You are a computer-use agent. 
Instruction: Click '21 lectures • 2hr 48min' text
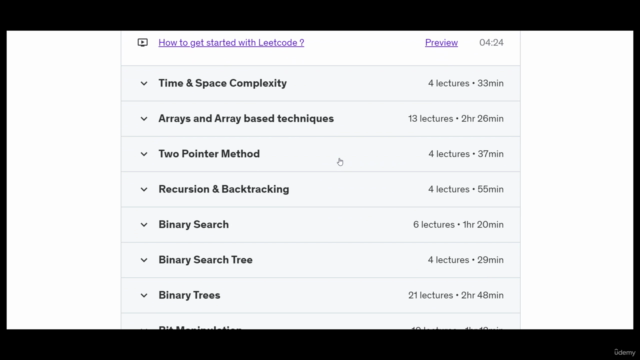(x=456, y=295)
